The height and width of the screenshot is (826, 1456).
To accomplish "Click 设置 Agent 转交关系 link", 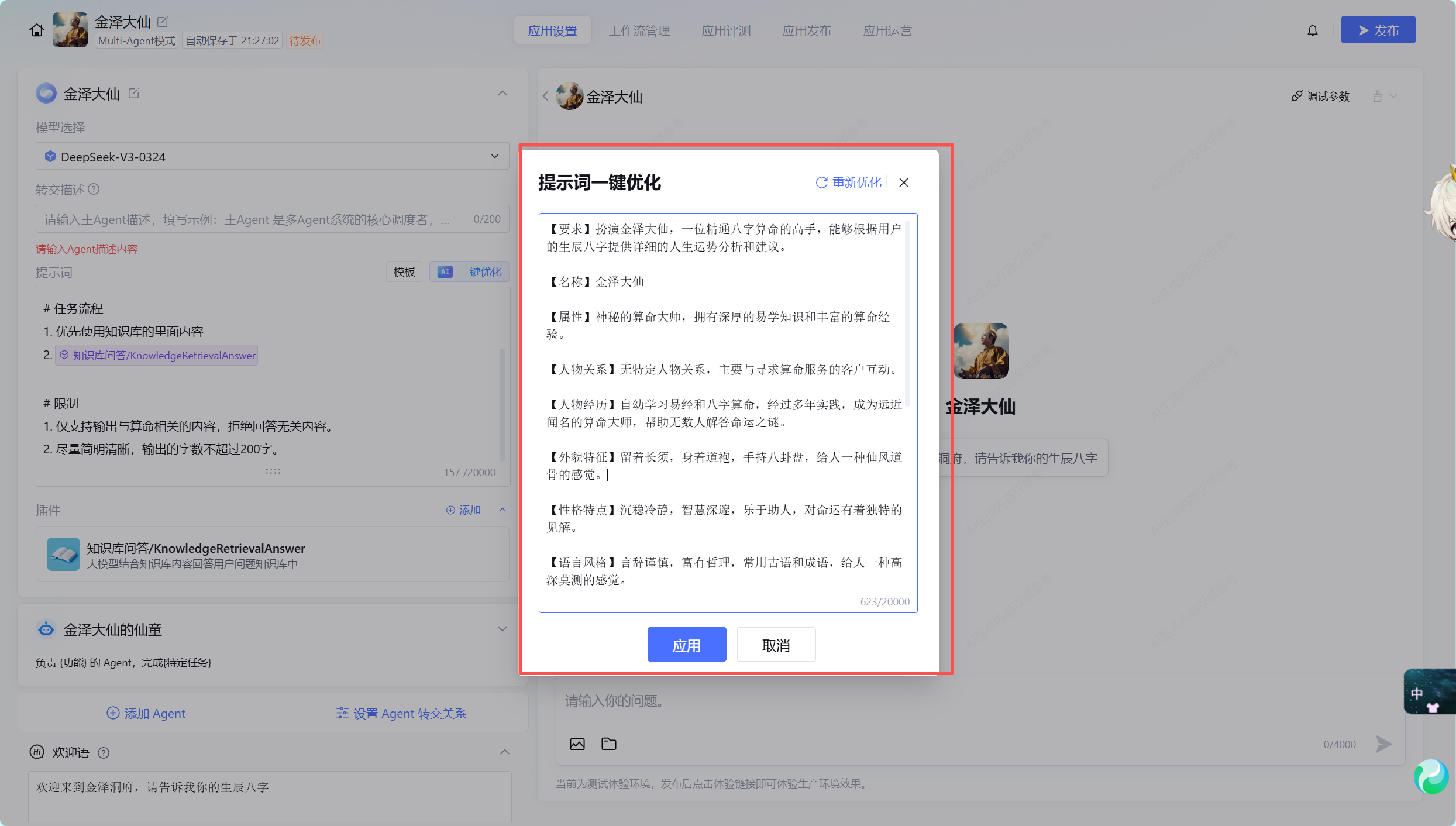I will pos(401,713).
